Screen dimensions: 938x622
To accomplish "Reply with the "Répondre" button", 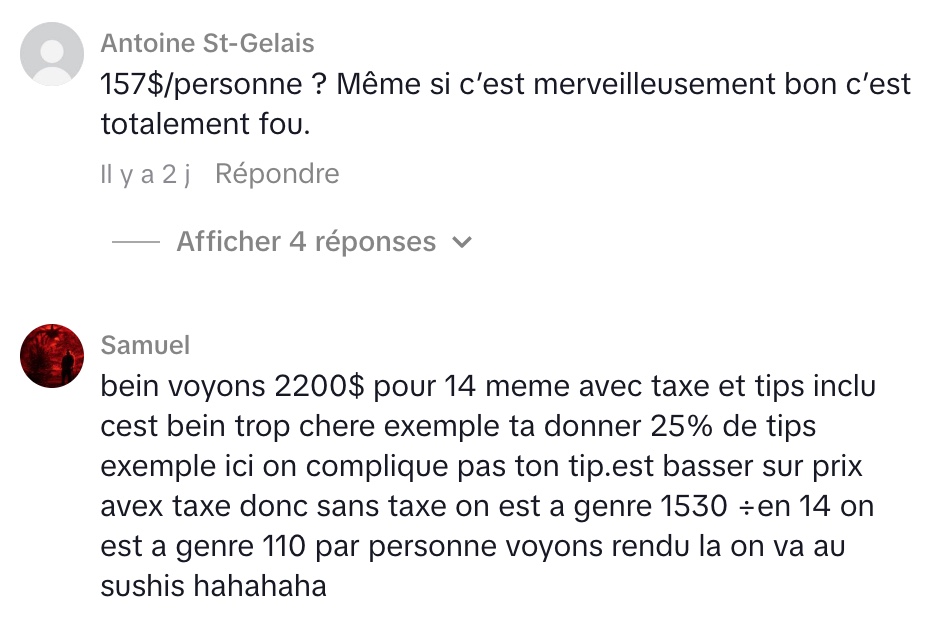I will [277, 174].
